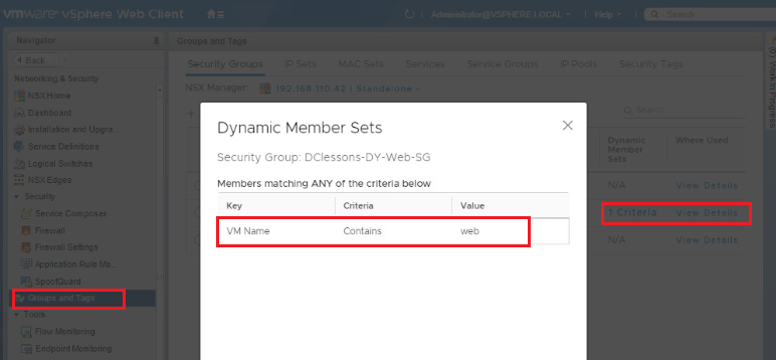Open Dashboard via its sidebar icon
Screen dimensions: 776x360
click(19, 113)
